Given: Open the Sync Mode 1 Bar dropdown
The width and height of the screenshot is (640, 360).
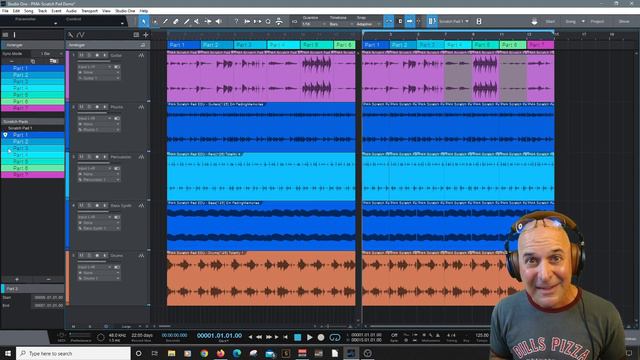Looking at the screenshot, I should (x=51, y=53).
